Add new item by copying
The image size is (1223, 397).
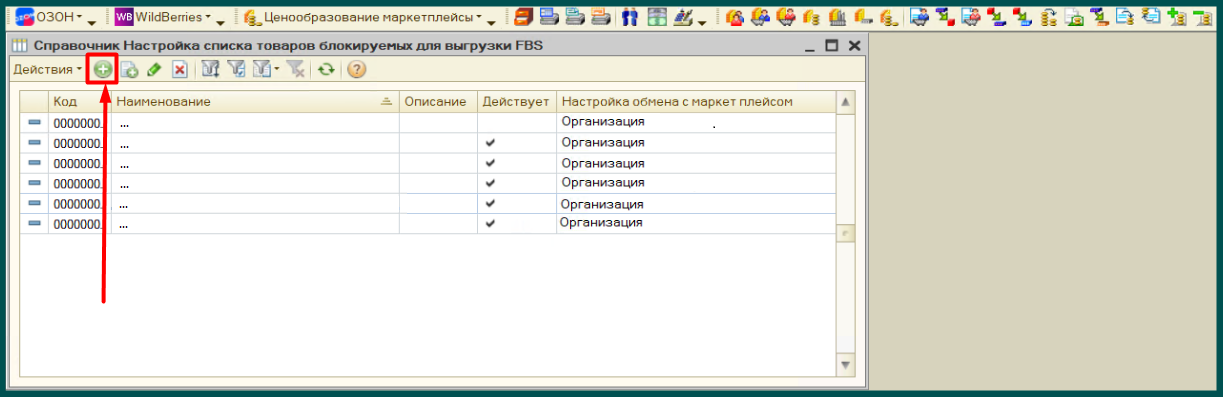coord(129,69)
